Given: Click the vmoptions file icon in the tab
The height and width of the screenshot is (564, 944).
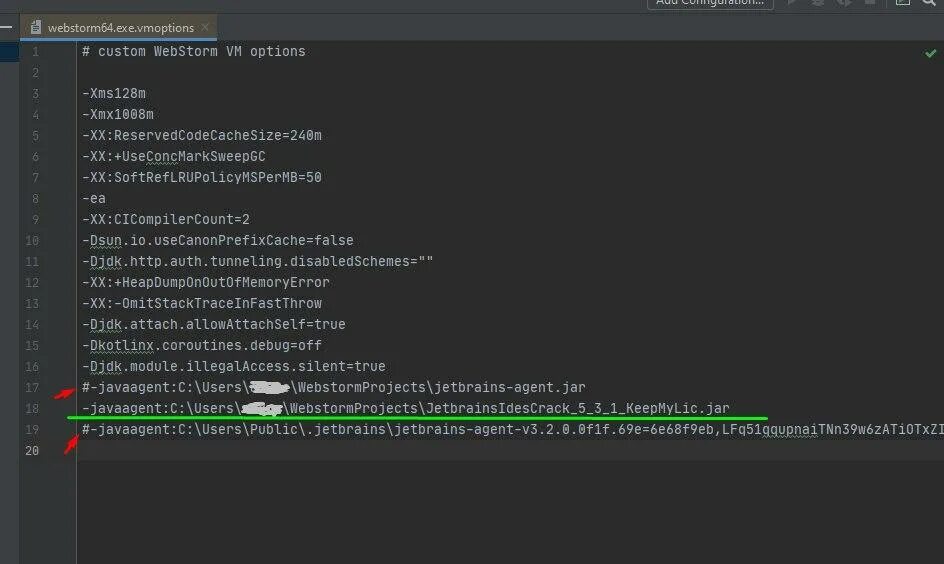Looking at the screenshot, I should [36, 28].
